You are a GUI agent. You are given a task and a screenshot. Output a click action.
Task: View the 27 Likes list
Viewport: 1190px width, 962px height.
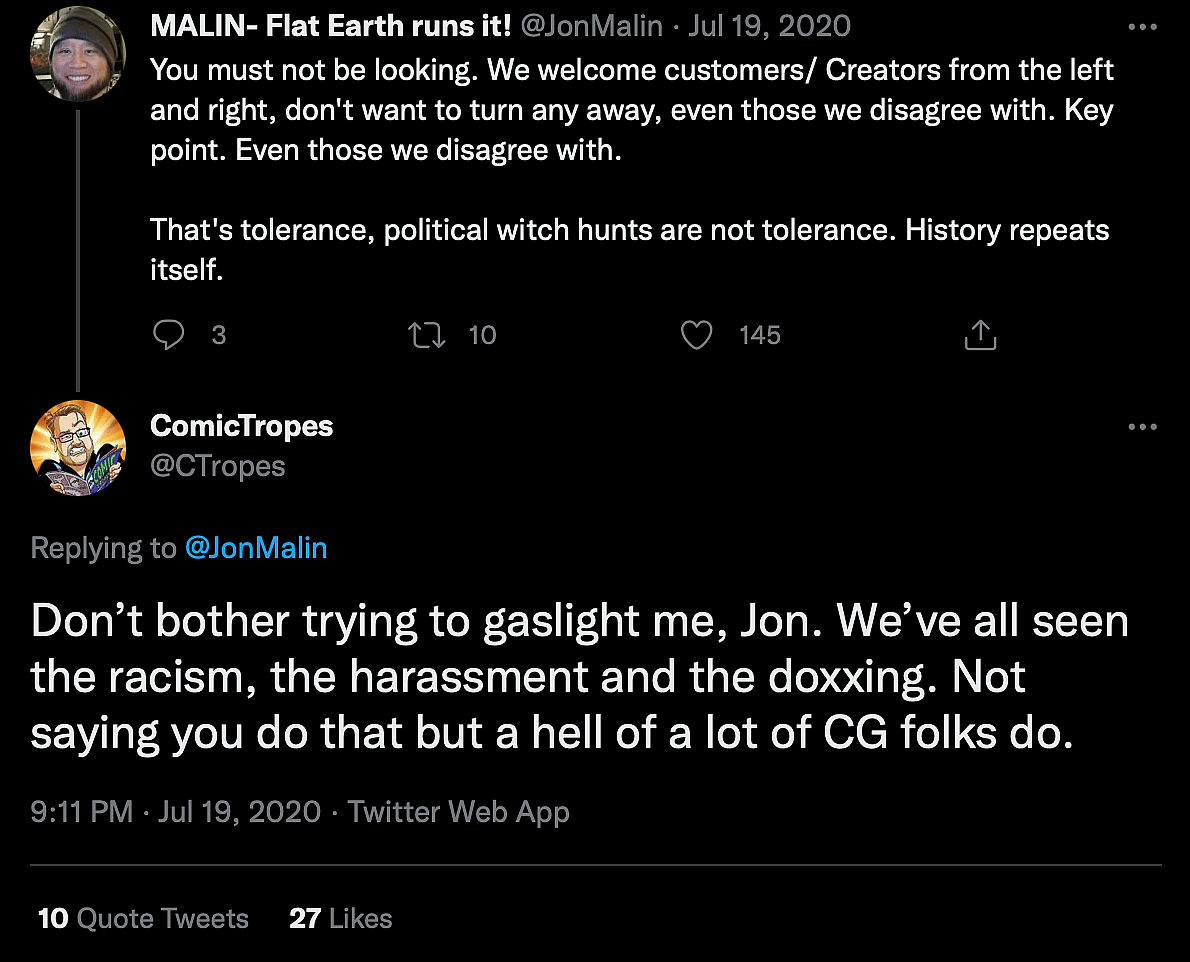pos(340,918)
